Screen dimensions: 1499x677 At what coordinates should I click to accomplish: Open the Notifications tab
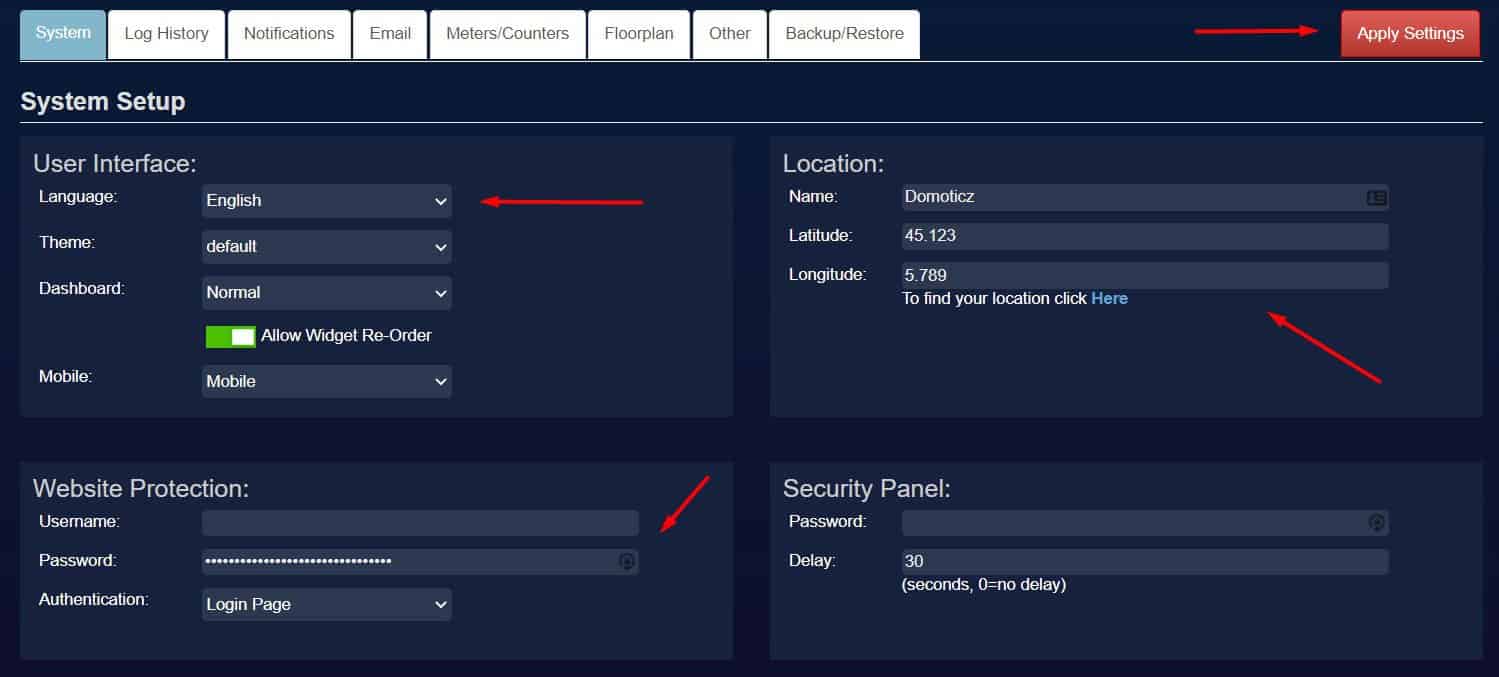click(289, 33)
